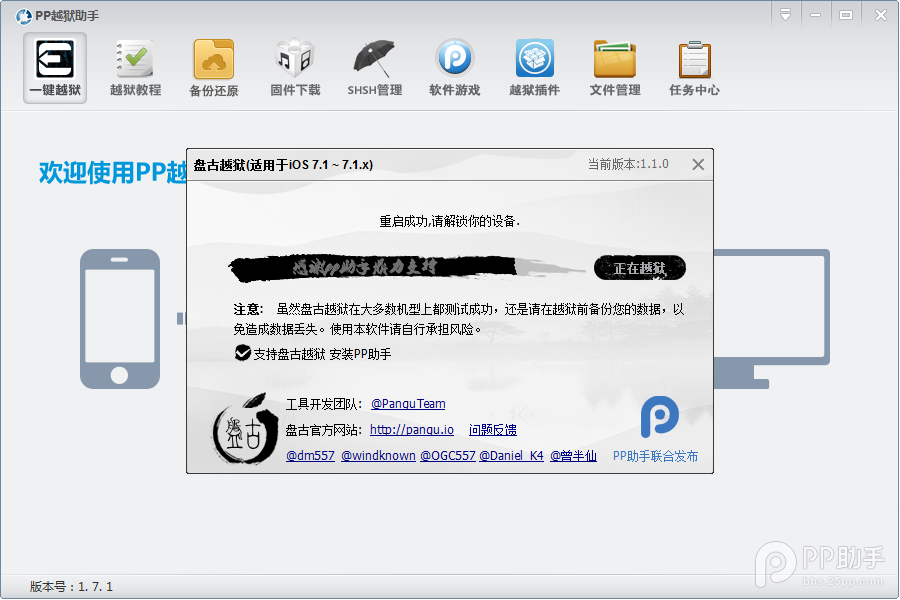
Task: Click the 任务中心 task center icon
Action: [x=694, y=66]
